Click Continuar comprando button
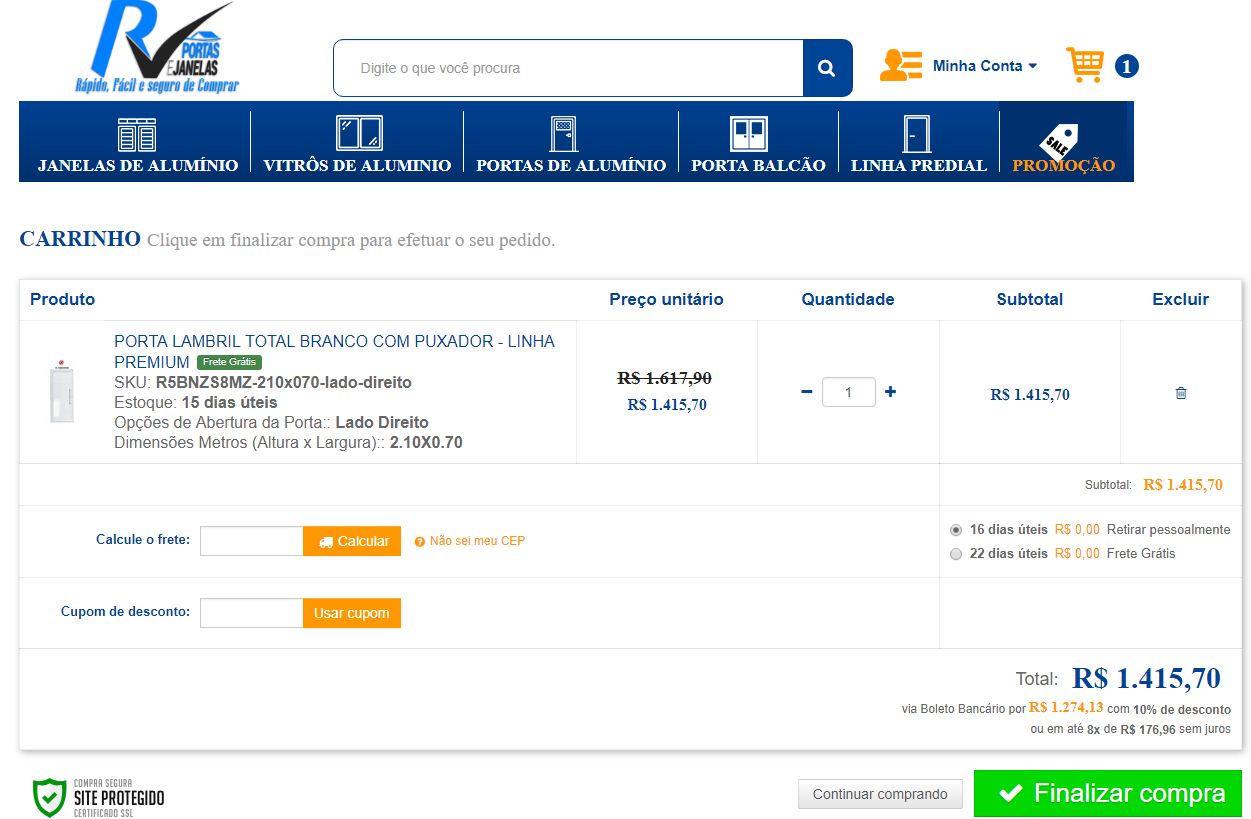 pyautogui.click(x=880, y=794)
